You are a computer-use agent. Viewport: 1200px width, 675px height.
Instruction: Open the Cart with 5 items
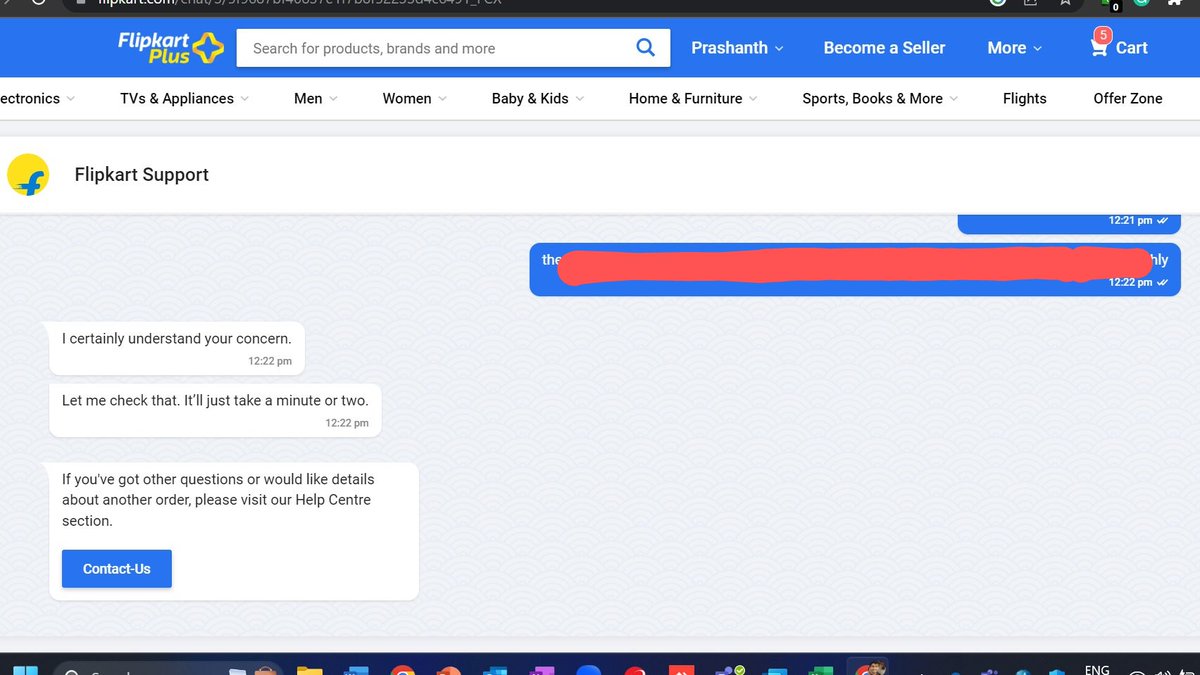point(1119,46)
